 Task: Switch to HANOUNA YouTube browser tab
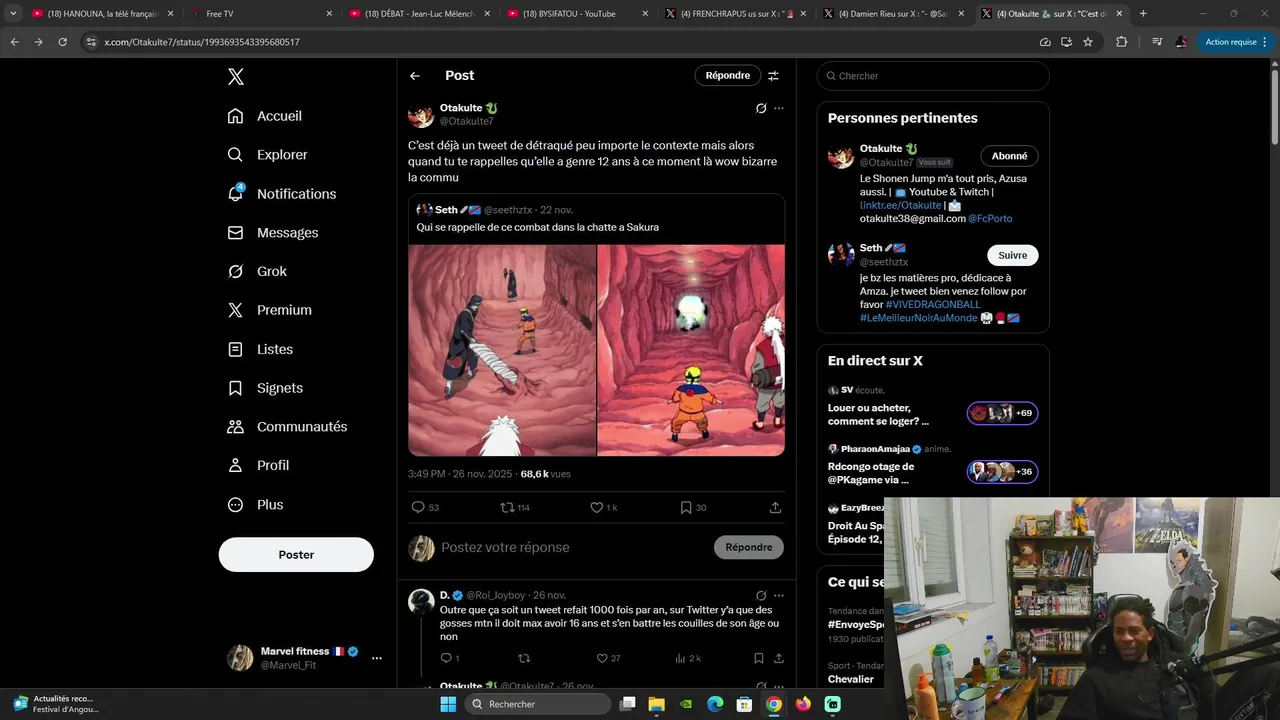pyautogui.click(x=104, y=14)
